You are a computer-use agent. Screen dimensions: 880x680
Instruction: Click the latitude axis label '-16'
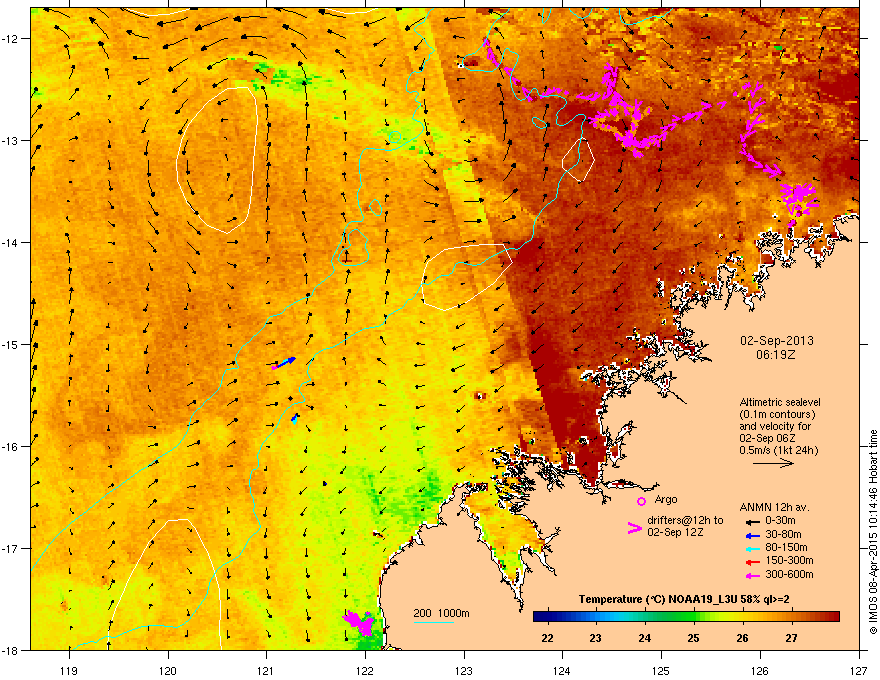(x=10, y=447)
